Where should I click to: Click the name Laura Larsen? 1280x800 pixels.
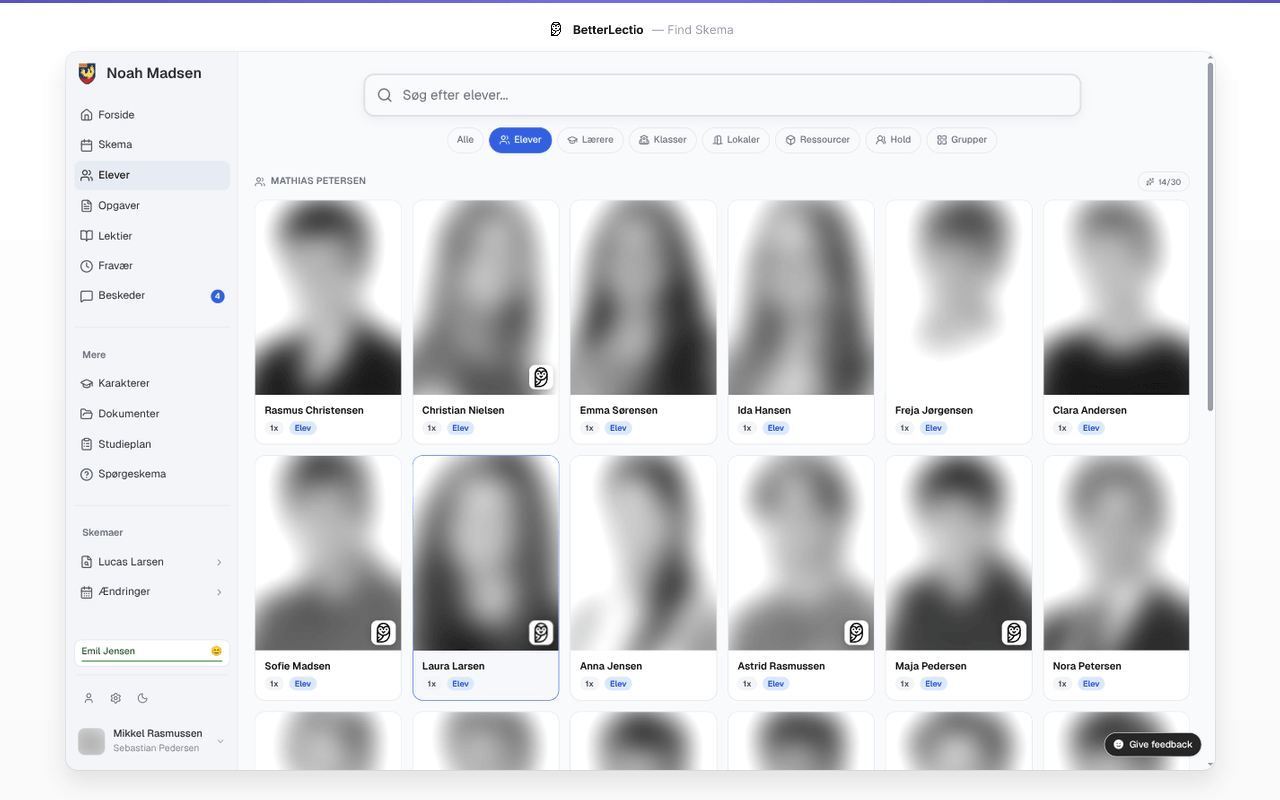pyautogui.click(x=453, y=666)
